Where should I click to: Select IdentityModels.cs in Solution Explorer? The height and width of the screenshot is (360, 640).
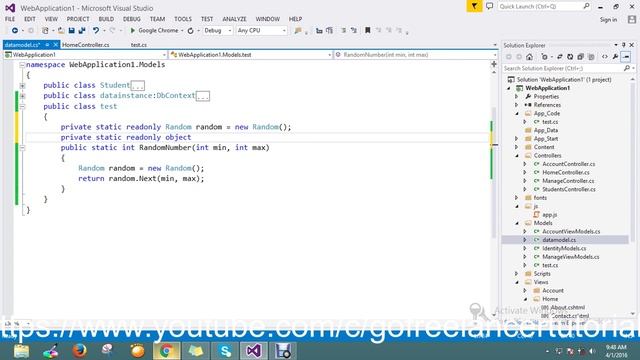[x=564, y=249]
